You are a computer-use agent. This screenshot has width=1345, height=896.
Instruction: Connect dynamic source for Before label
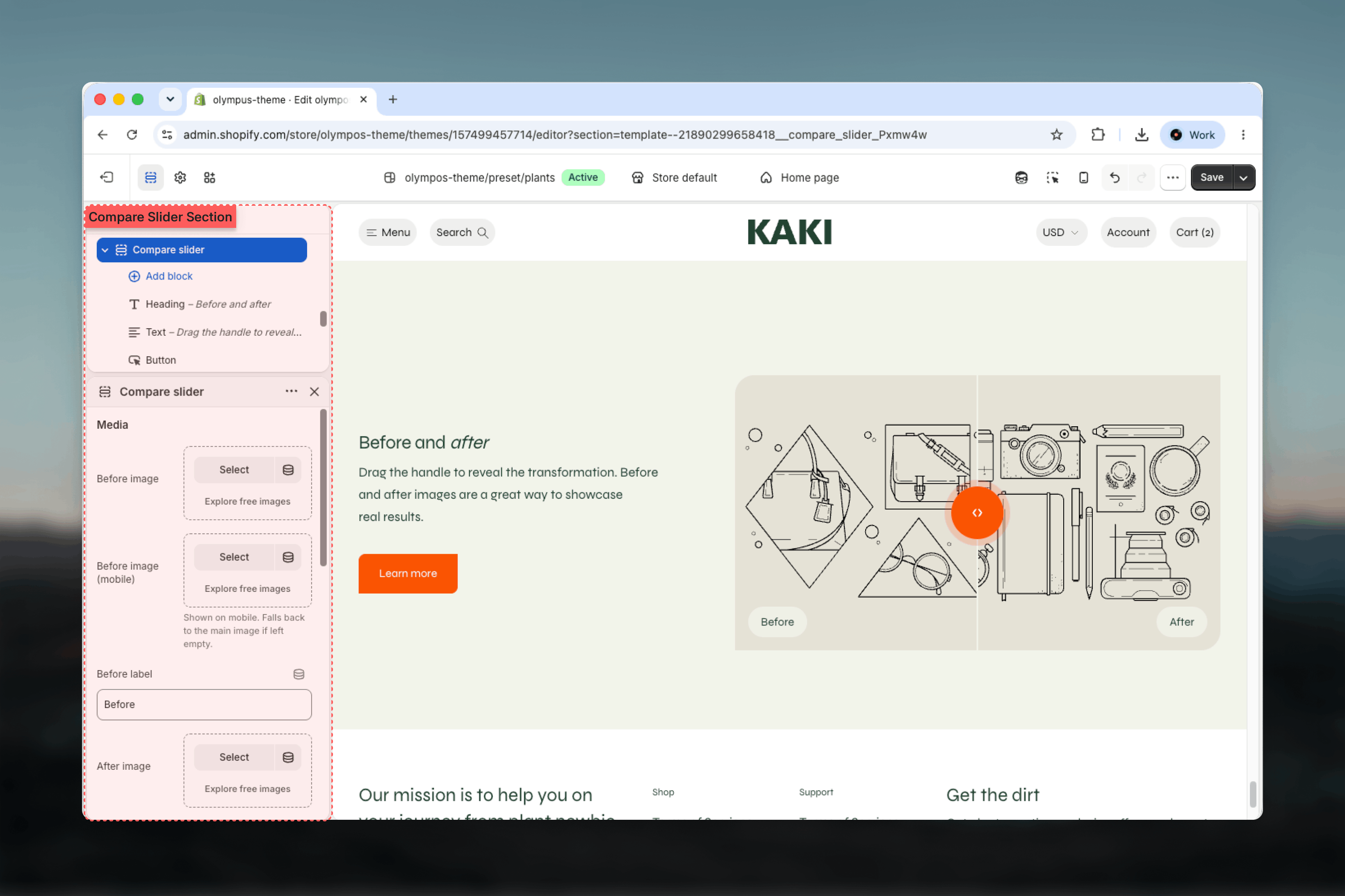pos(299,674)
